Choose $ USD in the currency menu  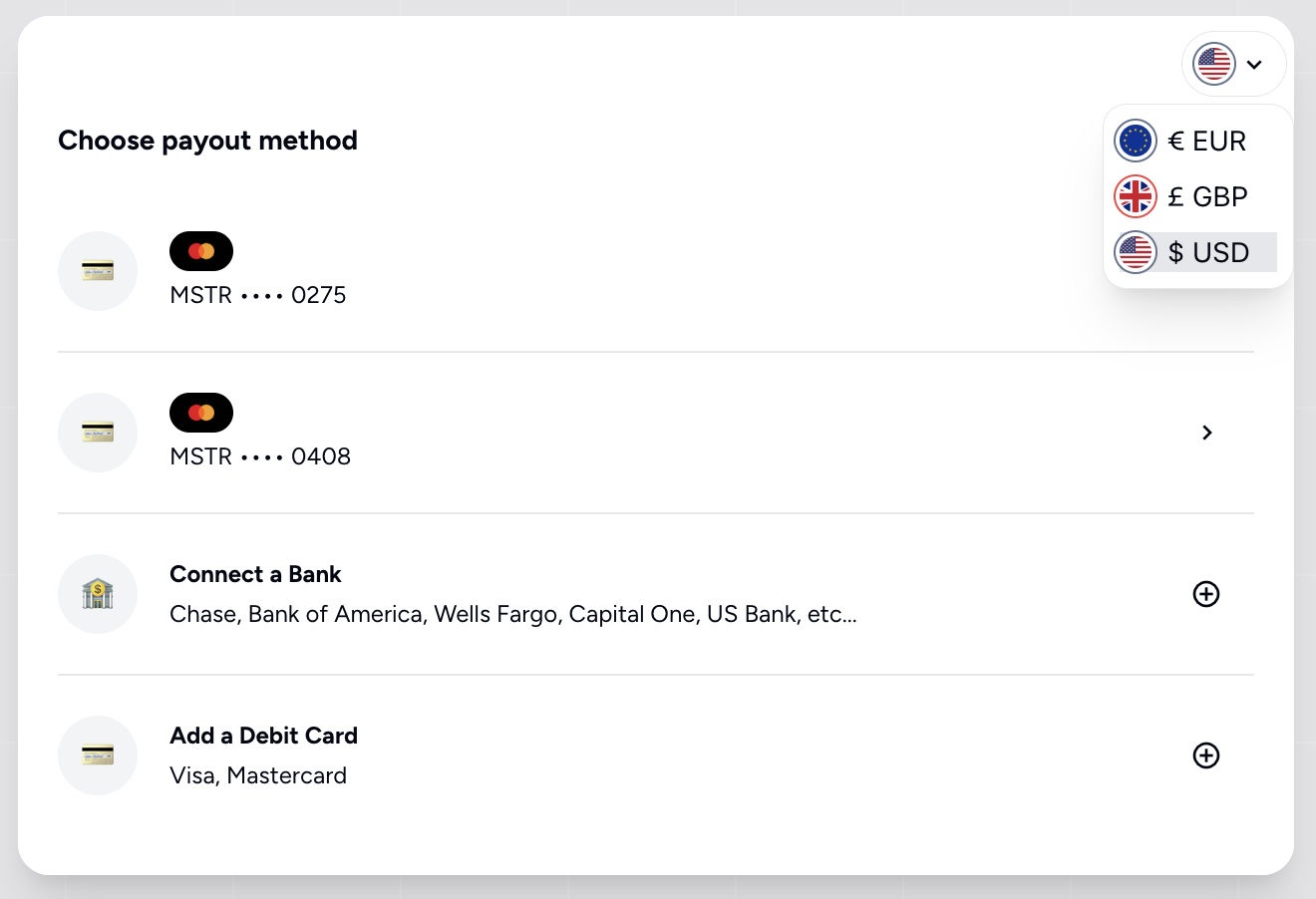(x=1208, y=252)
